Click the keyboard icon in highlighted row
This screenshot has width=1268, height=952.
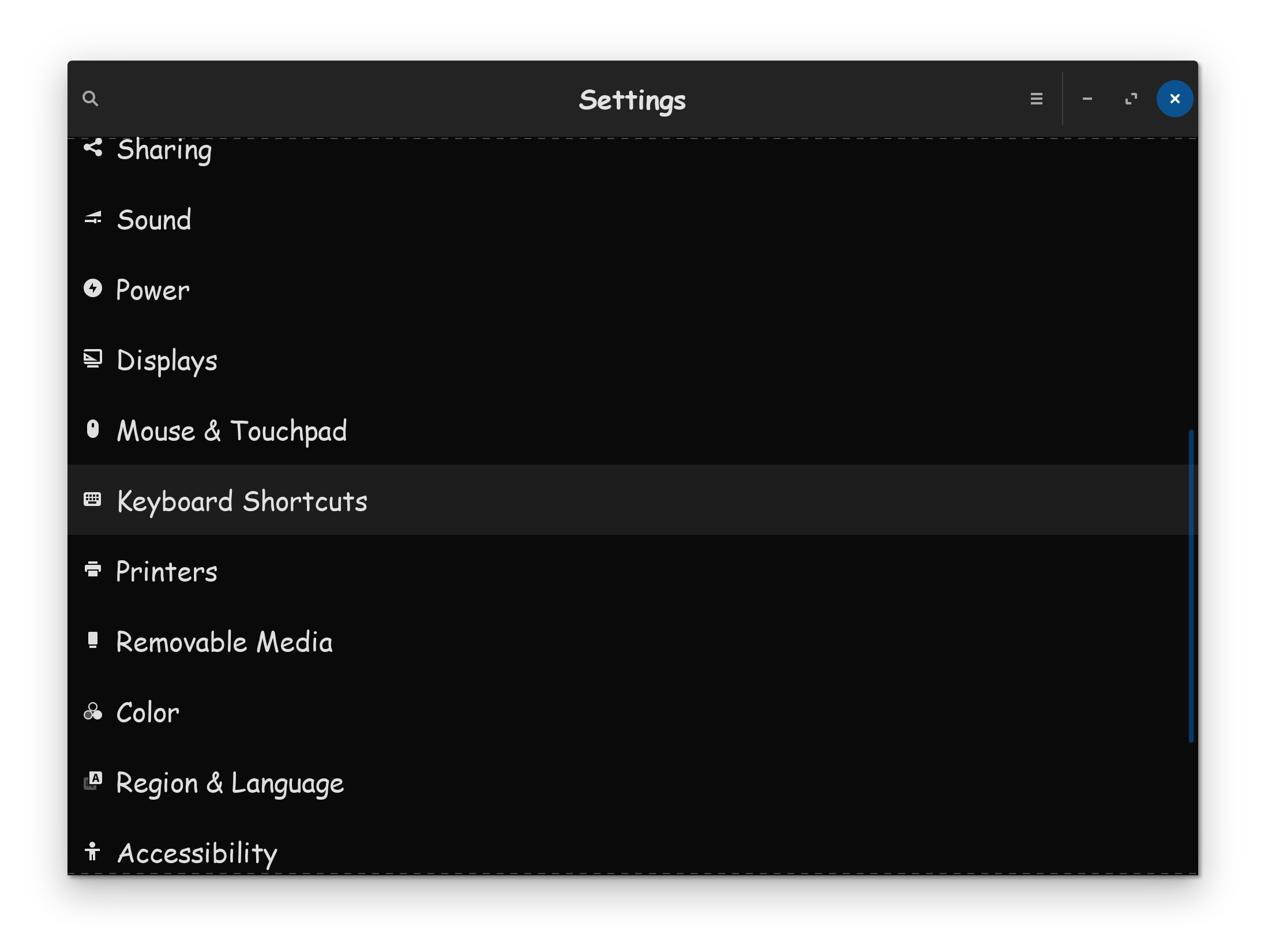(x=93, y=499)
